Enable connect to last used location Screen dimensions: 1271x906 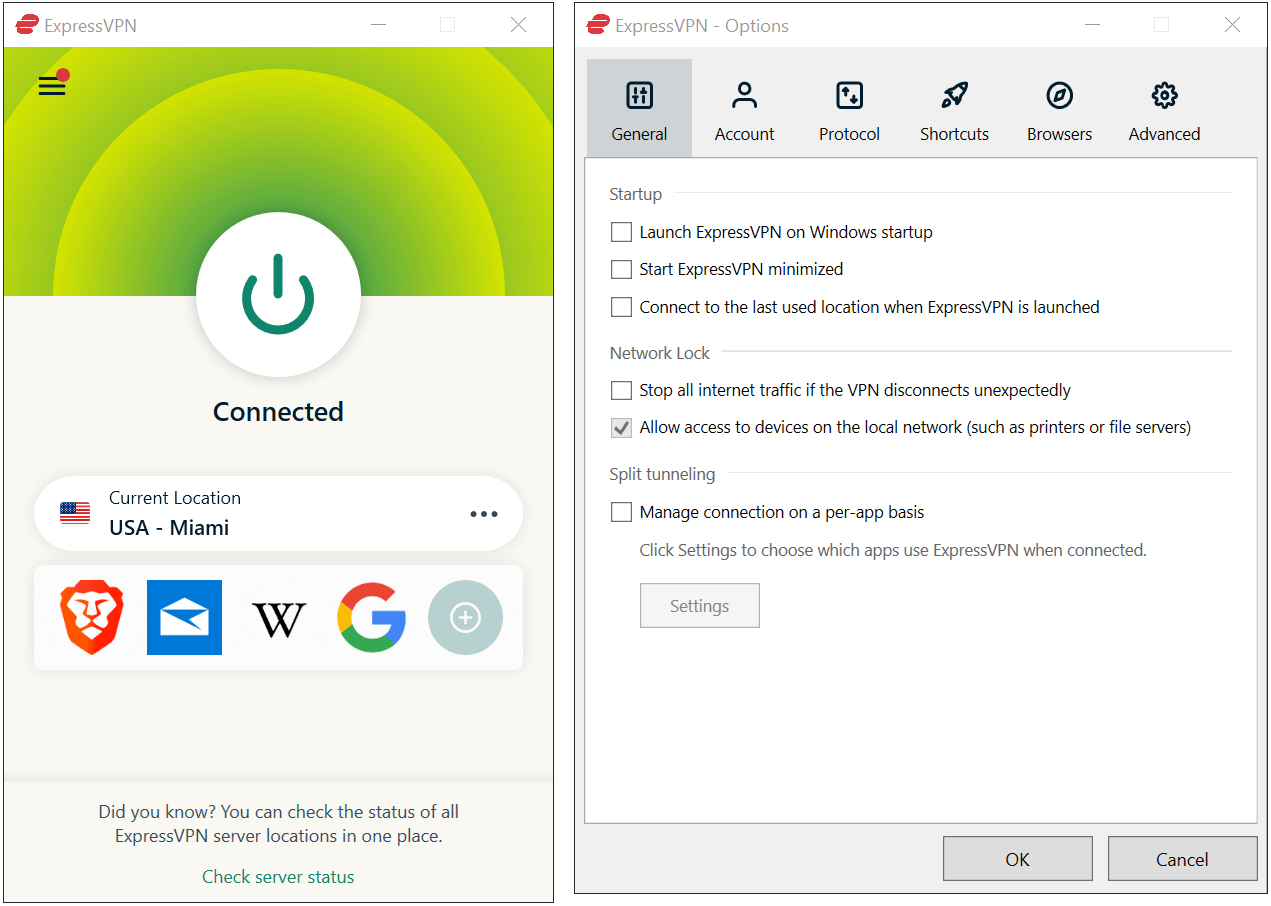622,307
